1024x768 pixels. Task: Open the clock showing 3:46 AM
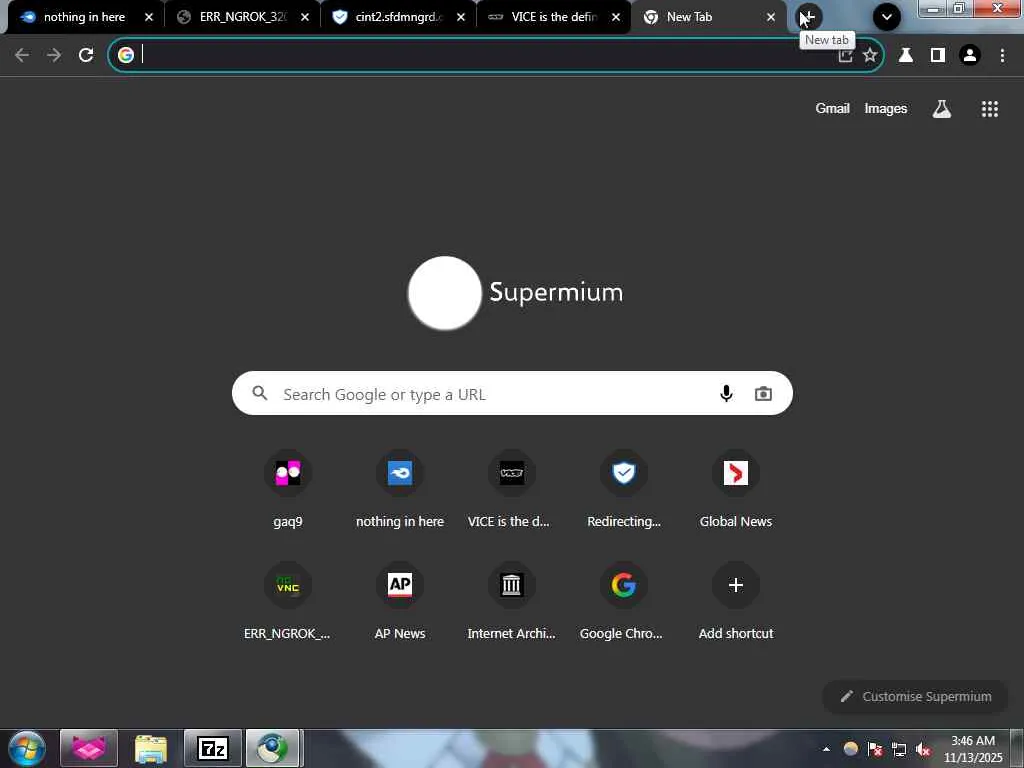(972, 748)
